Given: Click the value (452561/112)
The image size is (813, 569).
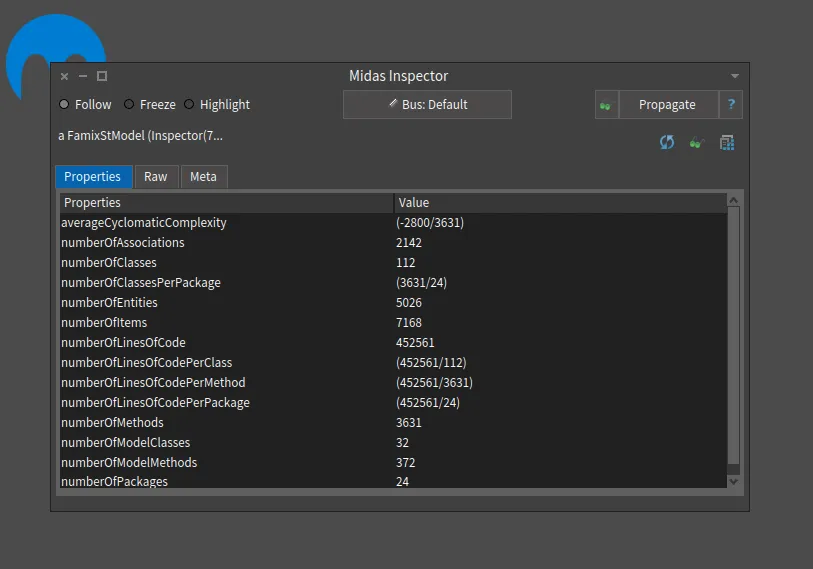Looking at the screenshot, I should (431, 363).
